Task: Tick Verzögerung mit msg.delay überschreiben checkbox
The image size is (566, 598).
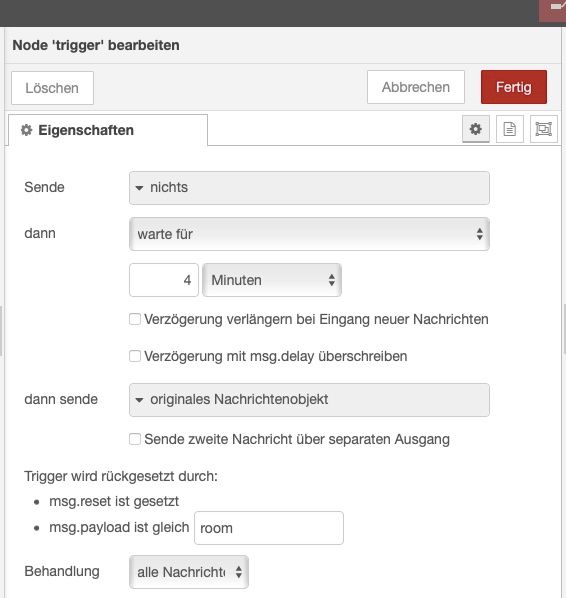Action: pyautogui.click(x=135, y=356)
